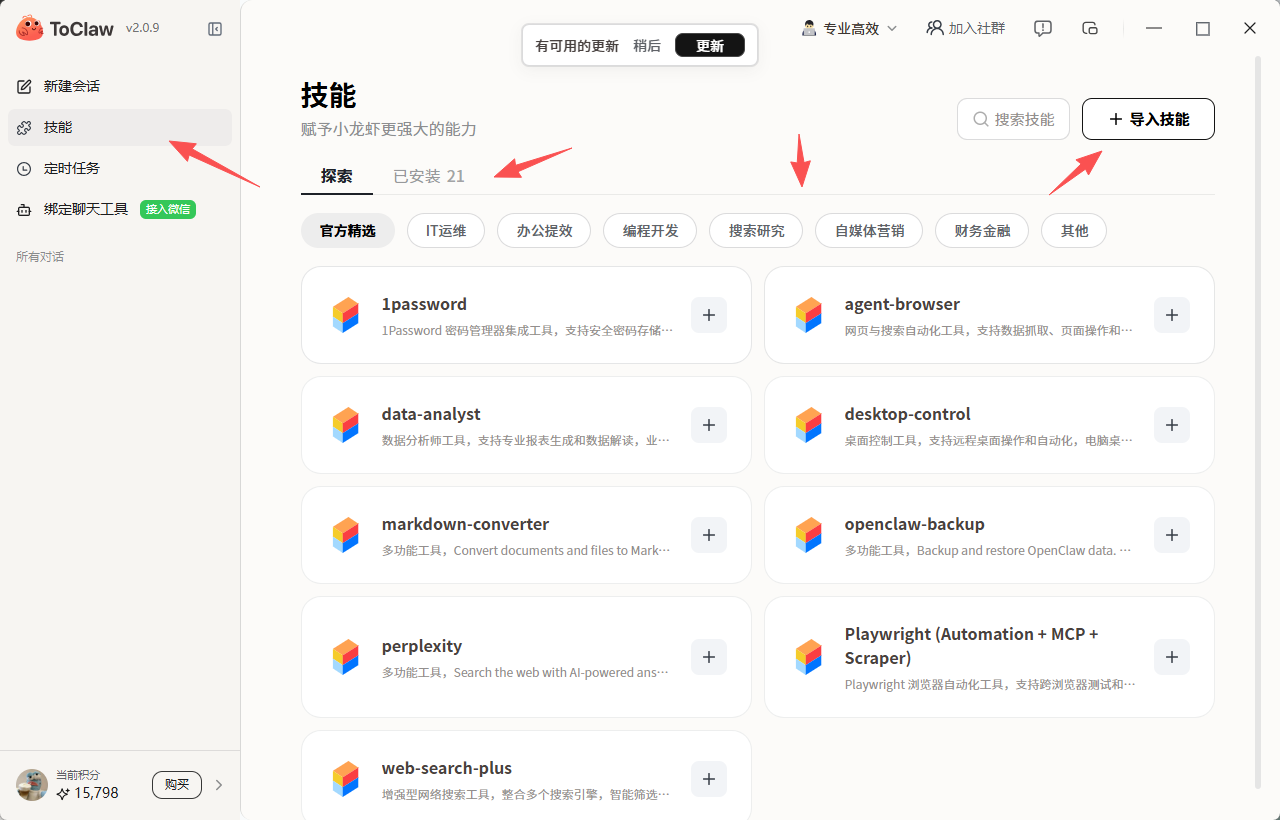Click the agent-browser skill cube icon

pyautogui.click(x=808, y=315)
